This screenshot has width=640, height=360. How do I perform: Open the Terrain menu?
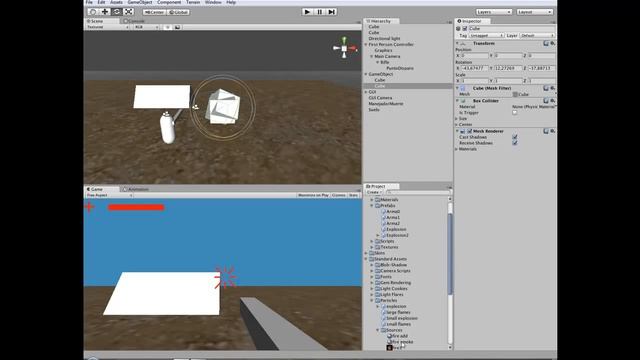point(193,2)
